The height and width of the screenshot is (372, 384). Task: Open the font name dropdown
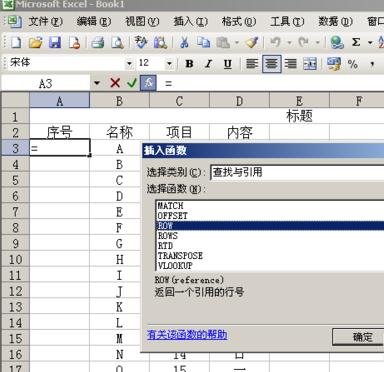[129, 63]
